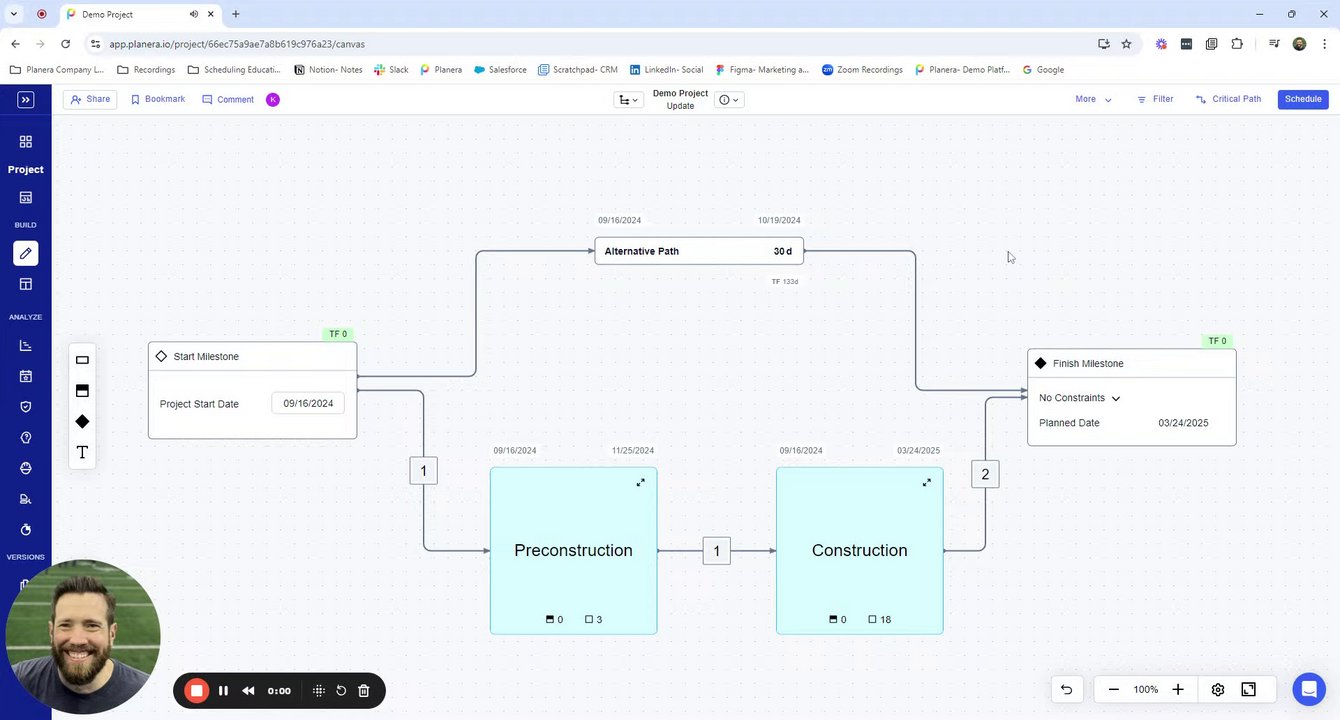
Task: Click the fit-to-screen canvas icon
Action: point(1249,690)
